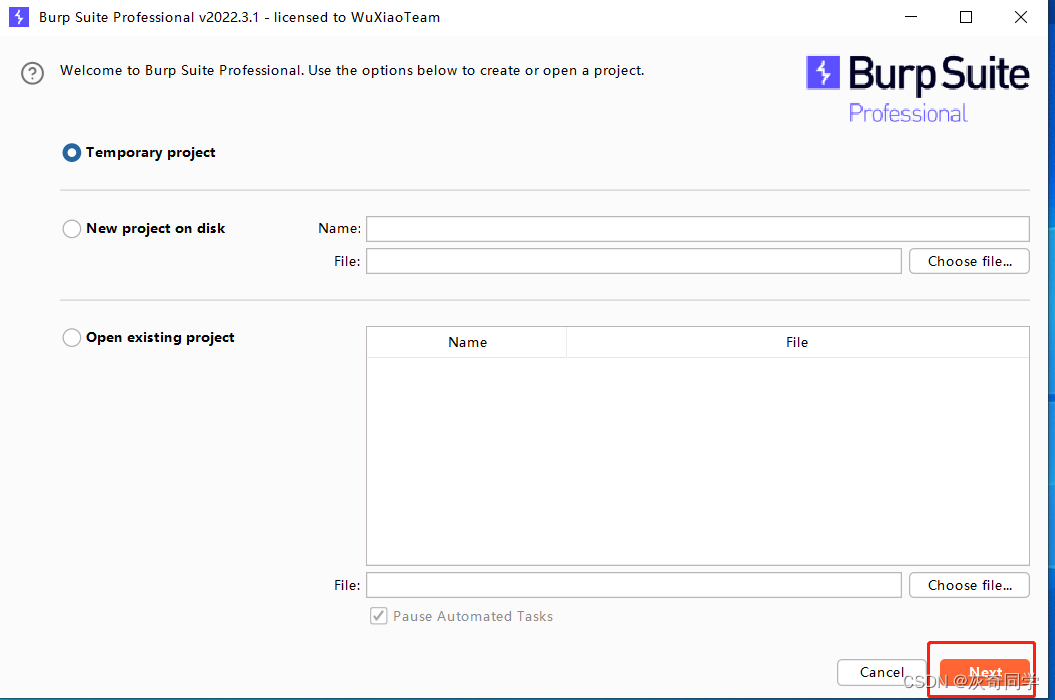
Task: Click the Burp Suite title bar icon
Action: (19, 17)
